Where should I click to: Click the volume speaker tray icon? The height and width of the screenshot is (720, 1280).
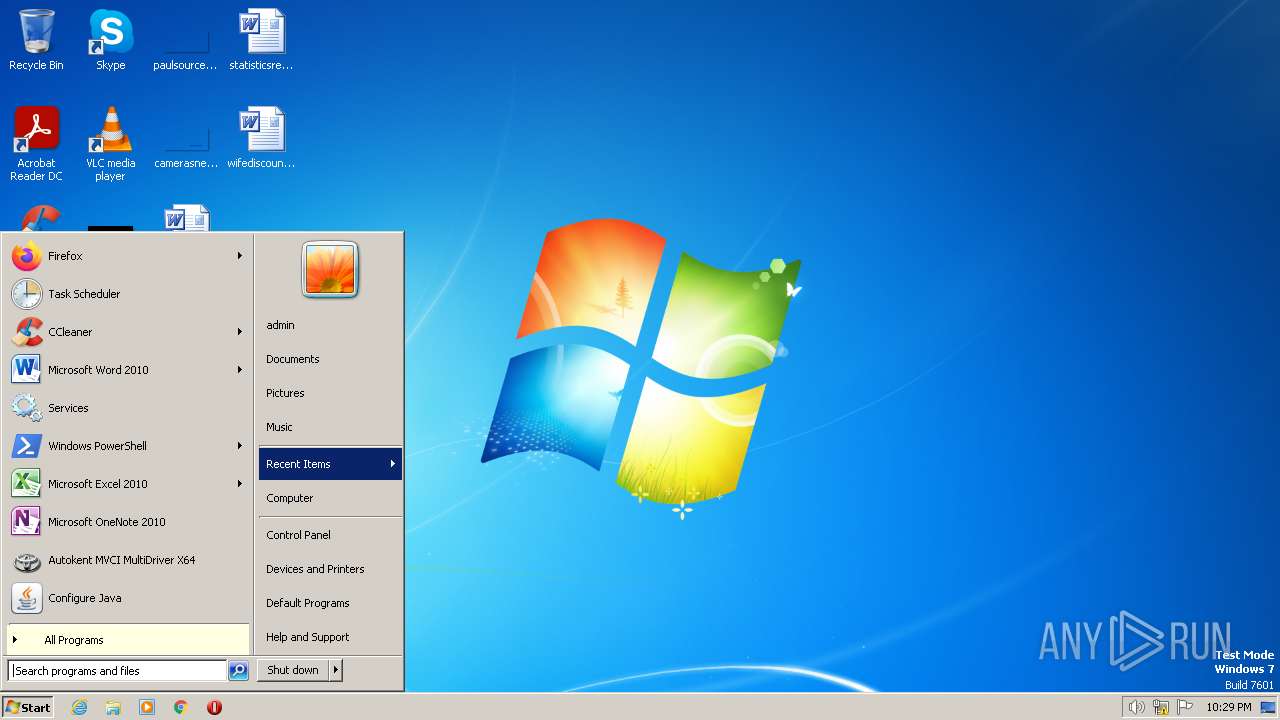point(1136,707)
